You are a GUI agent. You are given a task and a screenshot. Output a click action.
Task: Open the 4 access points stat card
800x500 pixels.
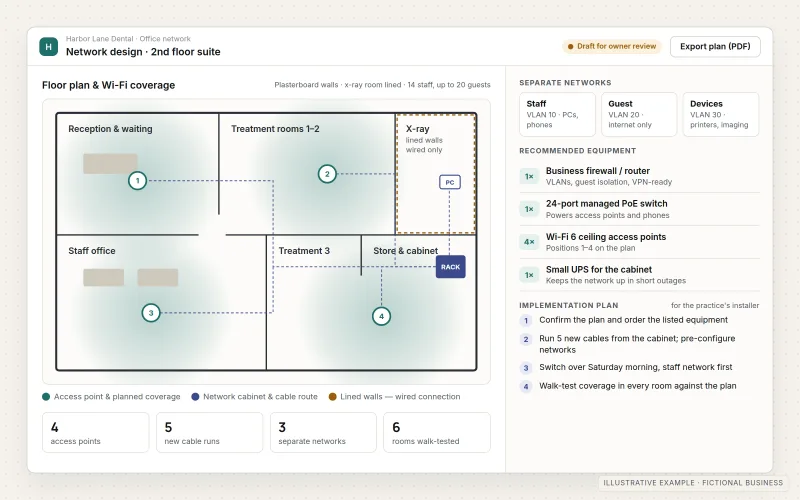click(x=95, y=433)
